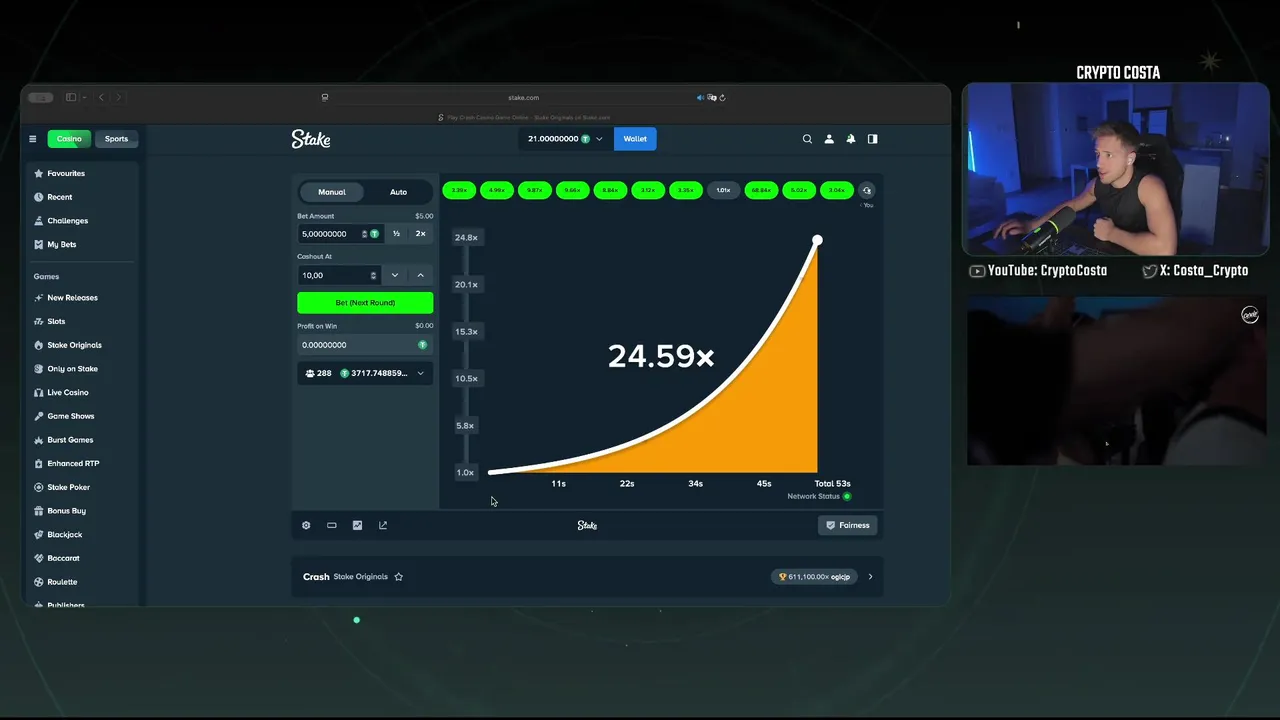Toggle theatre mode rectangle icon
This screenshot has width=1280, height=720.
point(332,525)
